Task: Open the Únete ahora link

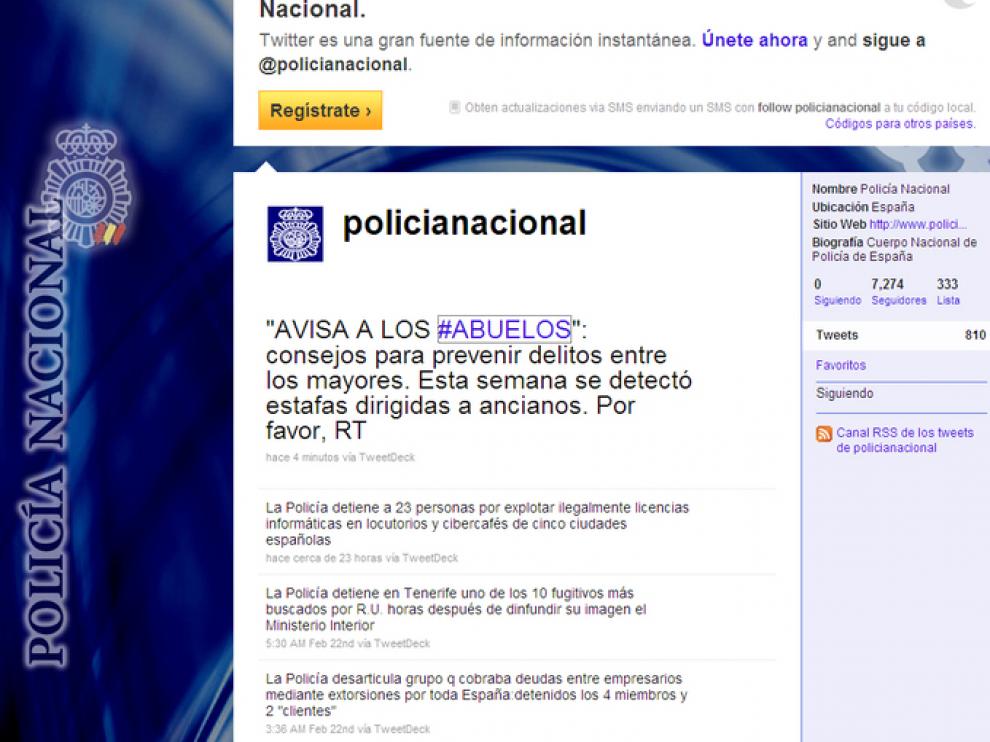Action: 754,40
